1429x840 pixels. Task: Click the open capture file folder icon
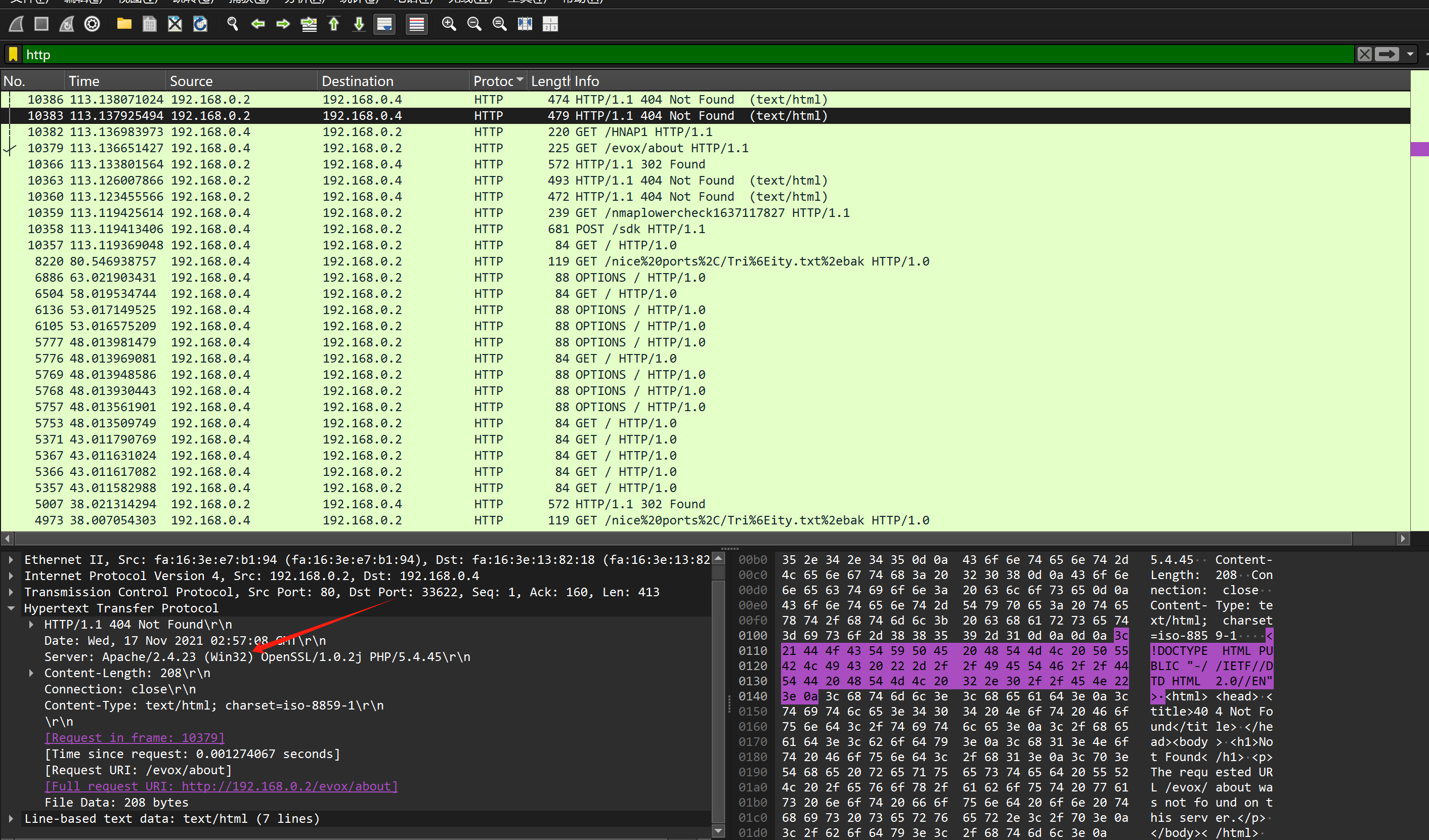pos(124,24)
